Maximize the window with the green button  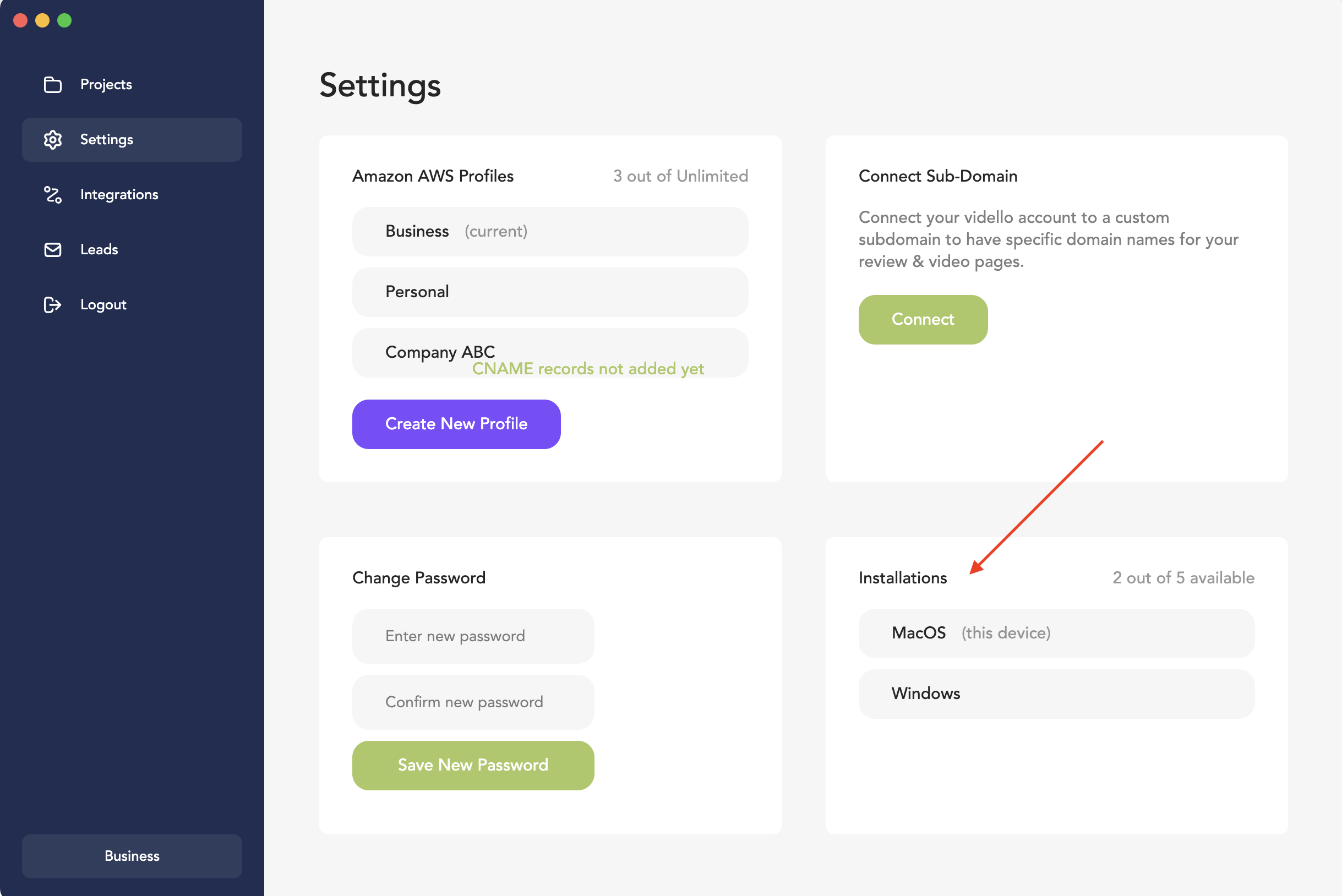click(x=64, y=20)
